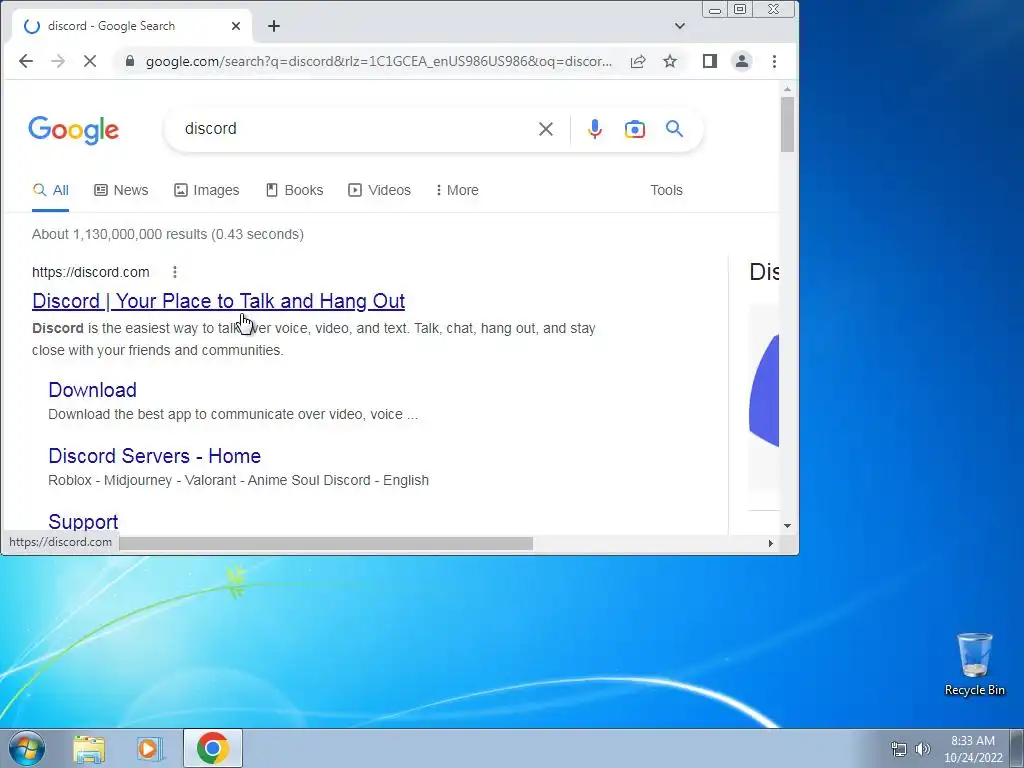The height and width of the screenshot is (768, 1024).
Task: Expand the More search categories menu
Action: pyautogui.click(x=457, y=191)
